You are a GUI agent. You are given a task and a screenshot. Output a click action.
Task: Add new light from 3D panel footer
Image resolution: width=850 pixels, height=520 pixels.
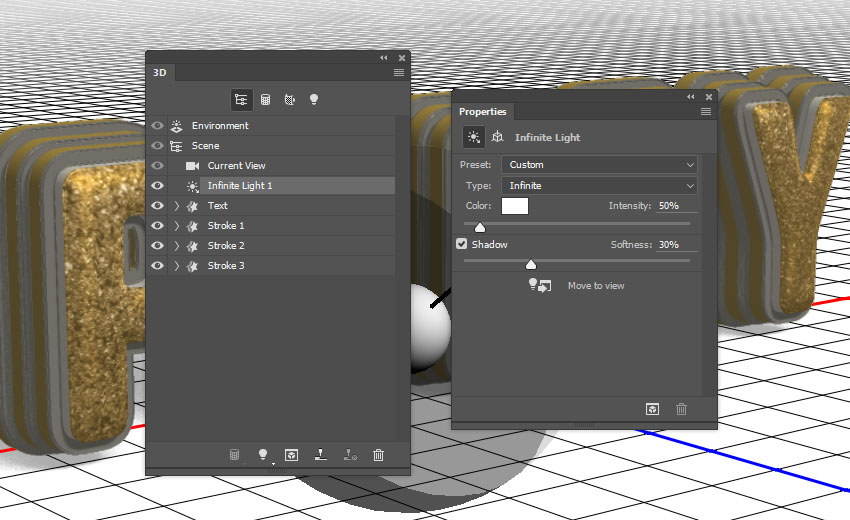point(264,455)
